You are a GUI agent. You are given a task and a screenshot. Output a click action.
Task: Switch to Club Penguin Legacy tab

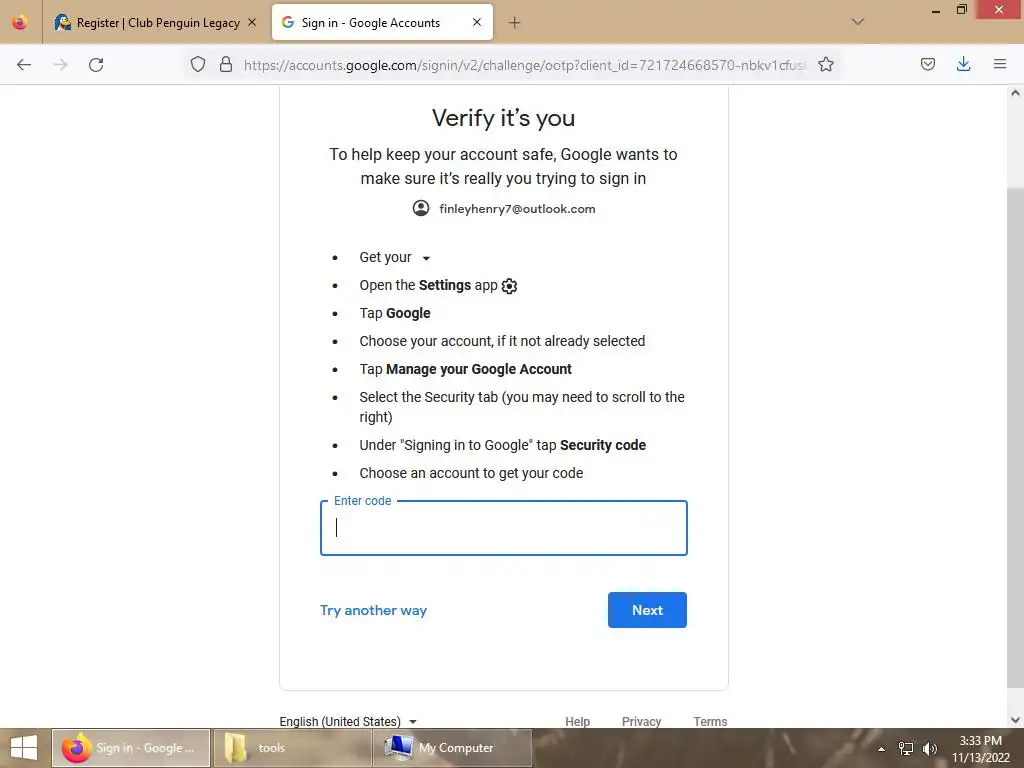point(157,23)
